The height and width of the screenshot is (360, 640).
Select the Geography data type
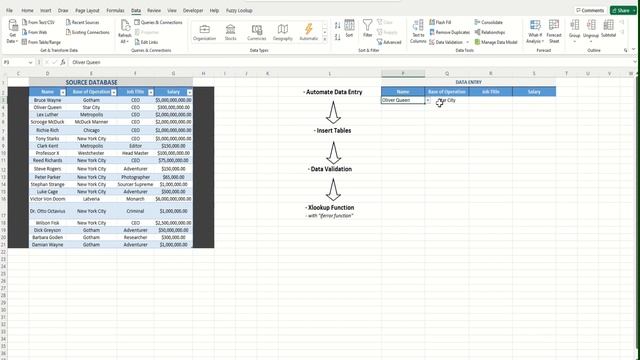point(283,32)
